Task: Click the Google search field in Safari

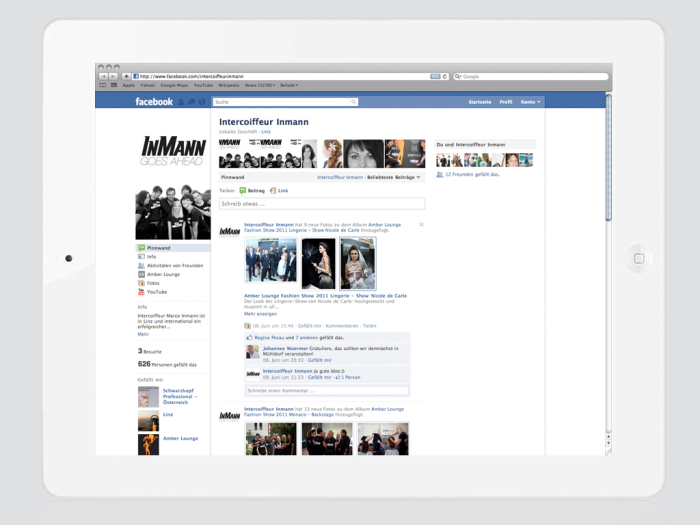Action: (531, 76)
